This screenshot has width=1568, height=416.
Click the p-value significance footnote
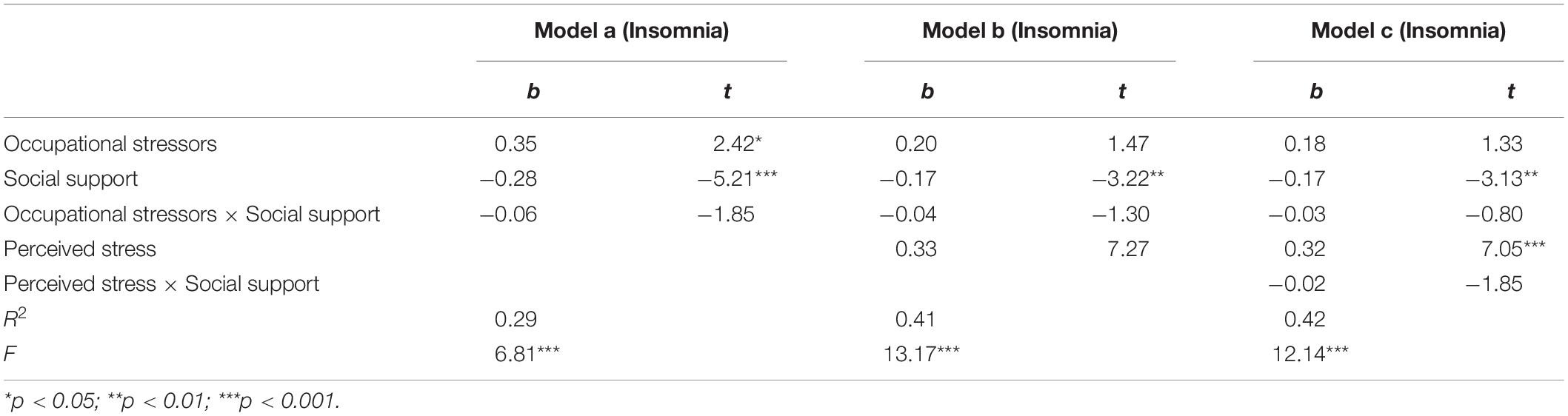172,401
